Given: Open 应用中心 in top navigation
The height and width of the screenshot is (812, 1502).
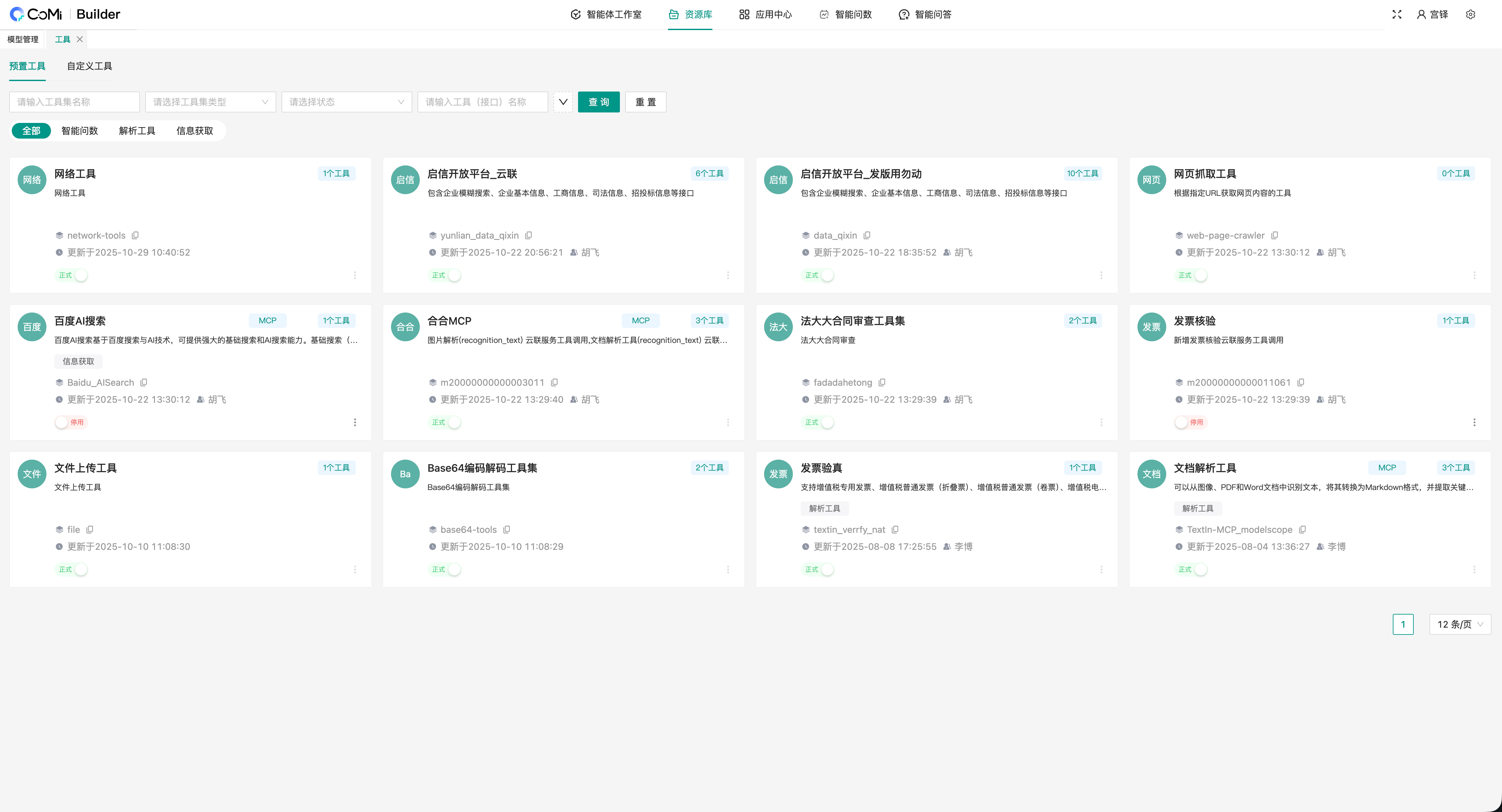Looking at the screenshot, I should pyautogui.click(x=766, y=15).
